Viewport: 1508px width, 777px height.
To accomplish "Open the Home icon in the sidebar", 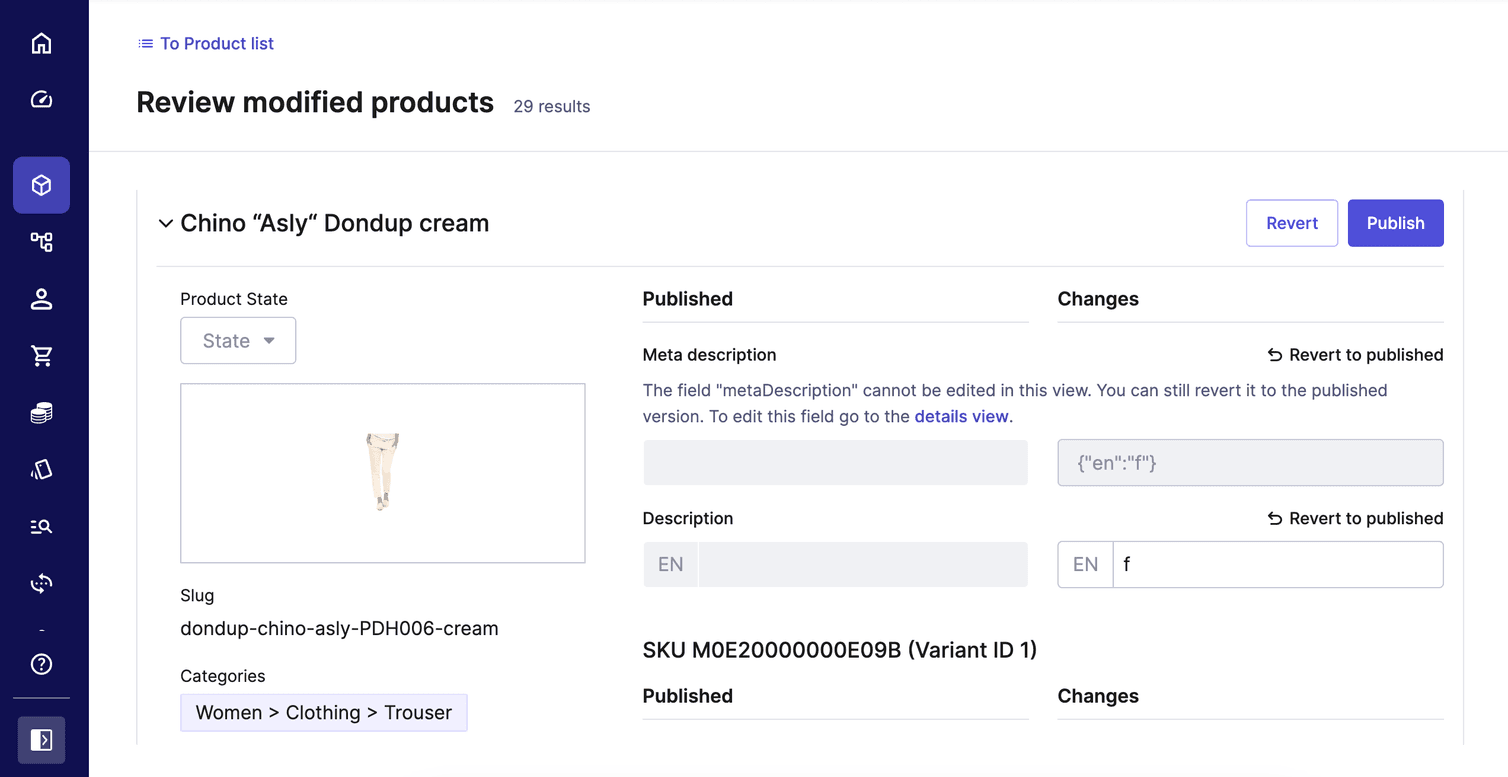I will tap(41, 43).
